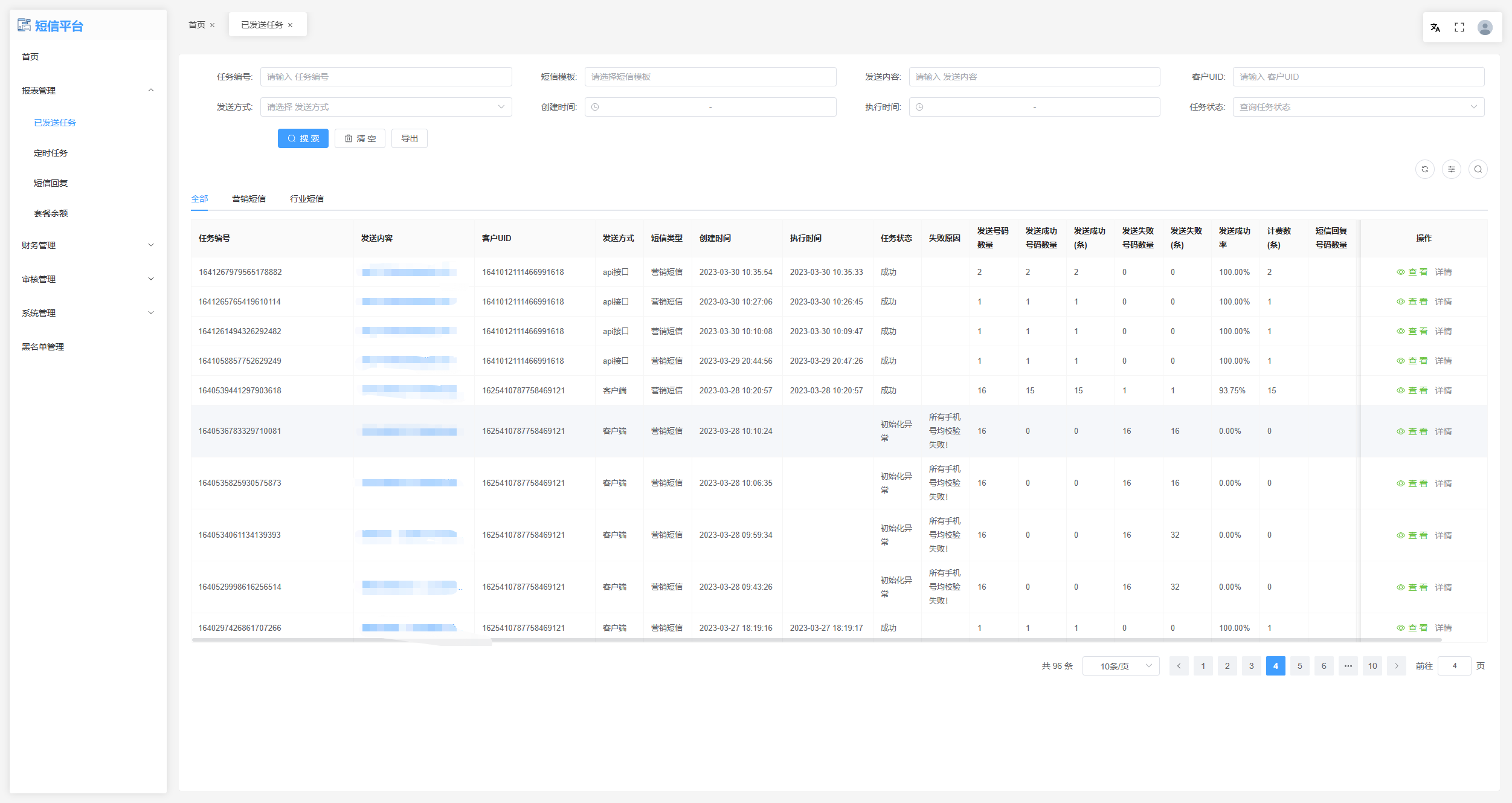Open 详情 for task 1641267979565178882
Screen dimensions: 1512x803
[x=1443, y=272]
